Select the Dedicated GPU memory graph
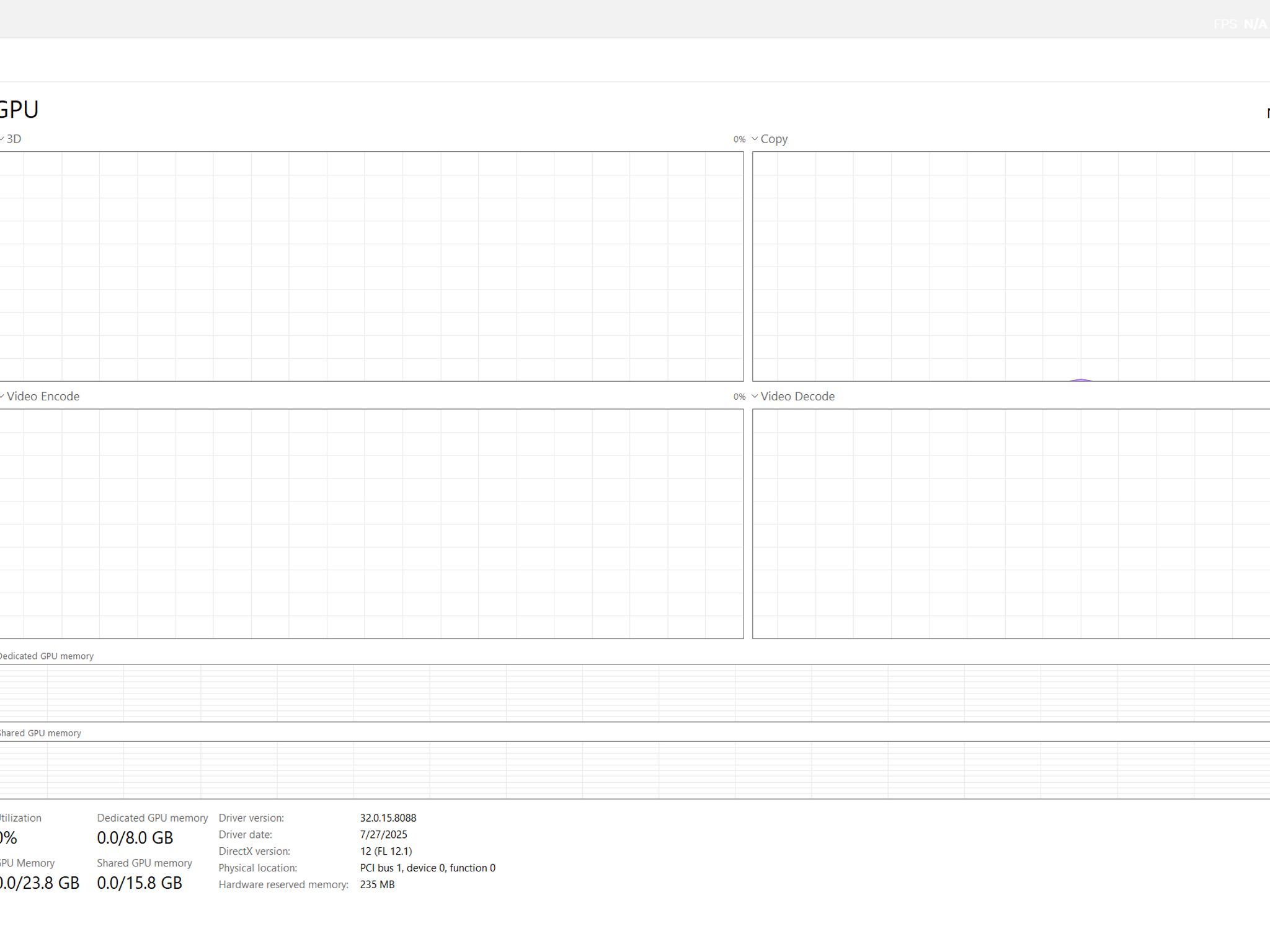Image resolution: width=1270 pixels, height=952 pixels. [x=635, y=693]
